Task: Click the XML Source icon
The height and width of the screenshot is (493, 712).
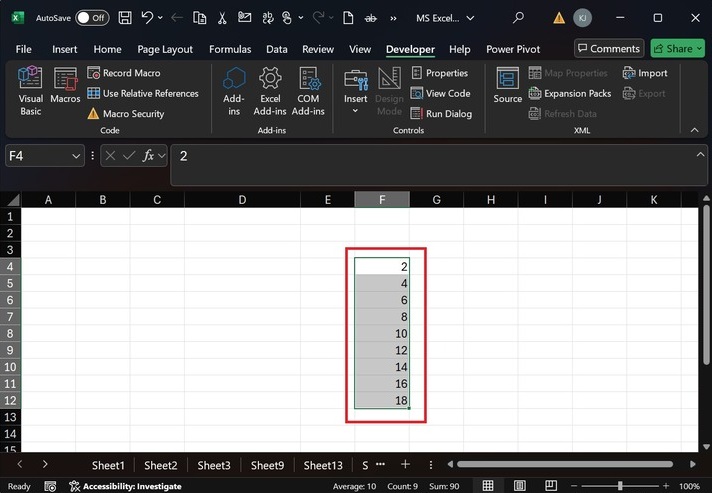Action: pos(507,86)
